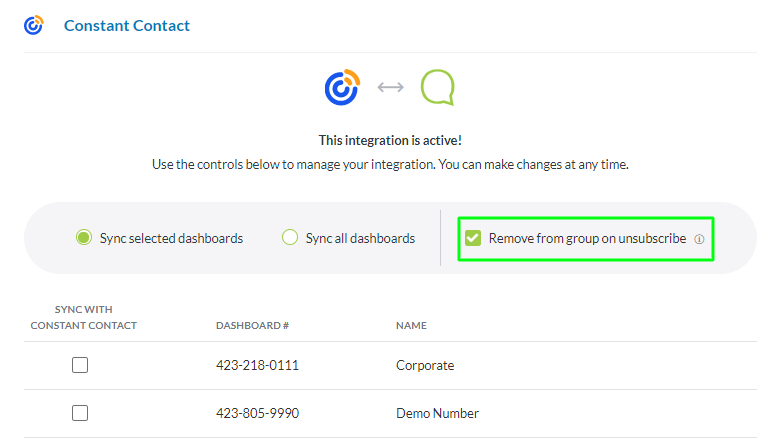The height and width of the screenshot is (442, 772).
Task: Click the bidirectional sync arrow icon
Action: pos(390,88)
